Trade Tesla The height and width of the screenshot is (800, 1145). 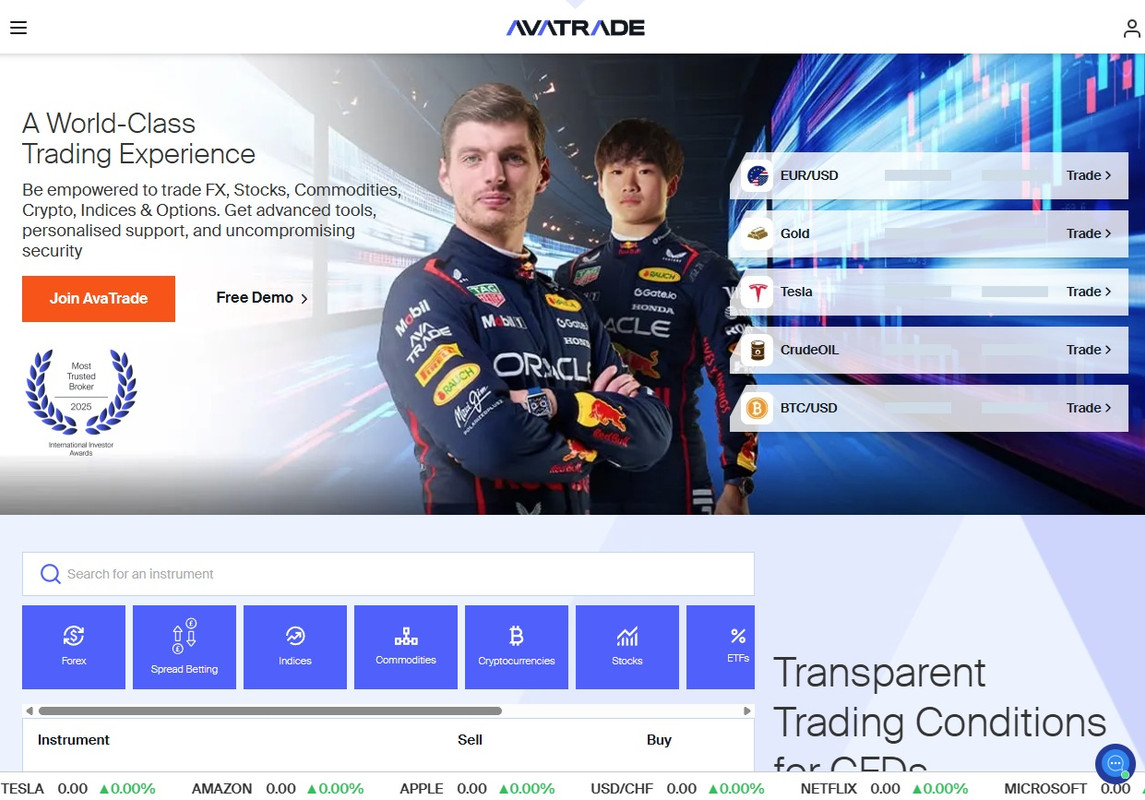point(1088,292)
